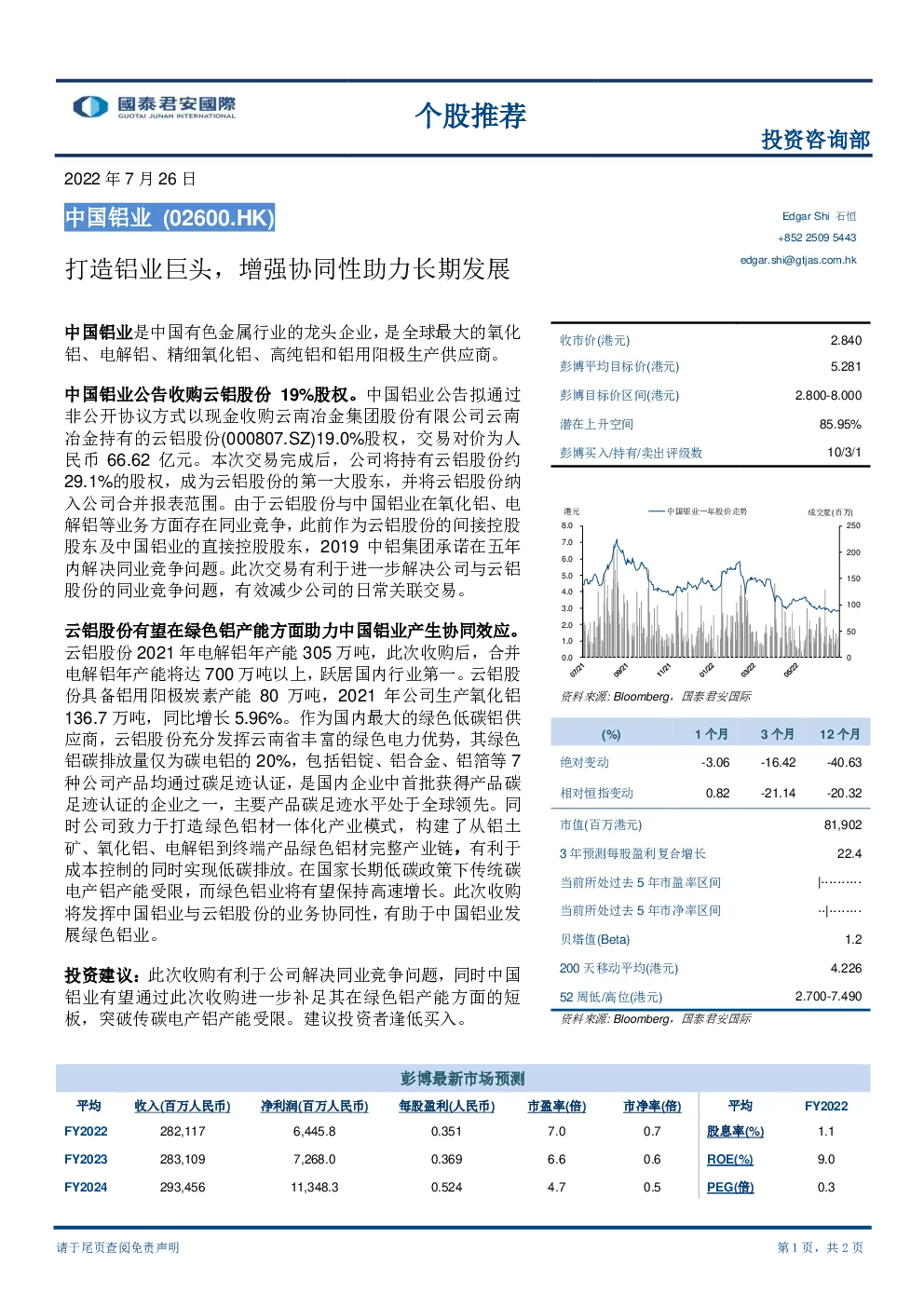Click the 市净率(倍) column header
Screen dimensions: 924x1307
(652, 1107)
